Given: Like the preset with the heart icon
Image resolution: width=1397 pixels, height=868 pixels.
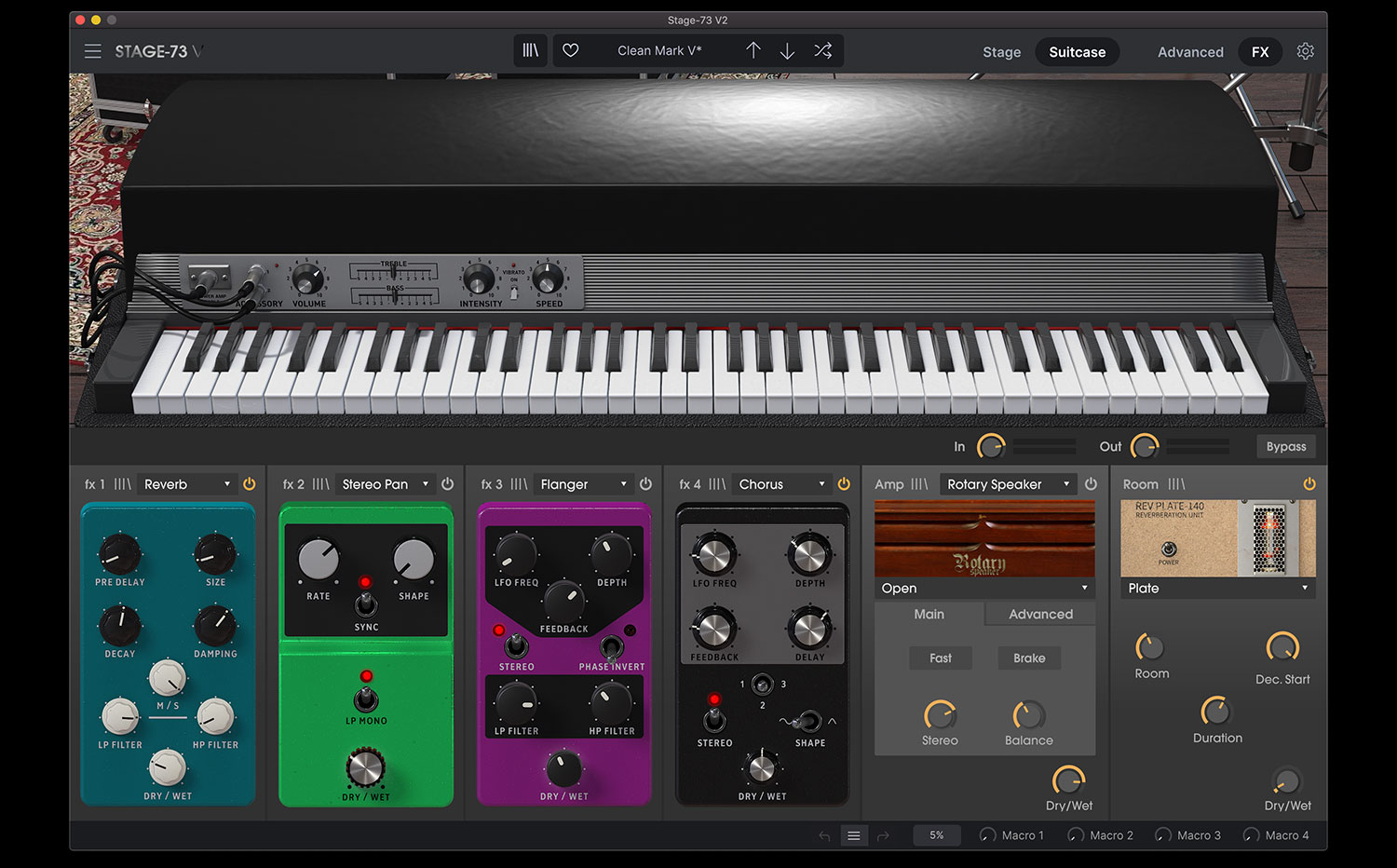Looking at the screenshot, I should [x=571, y=51].
